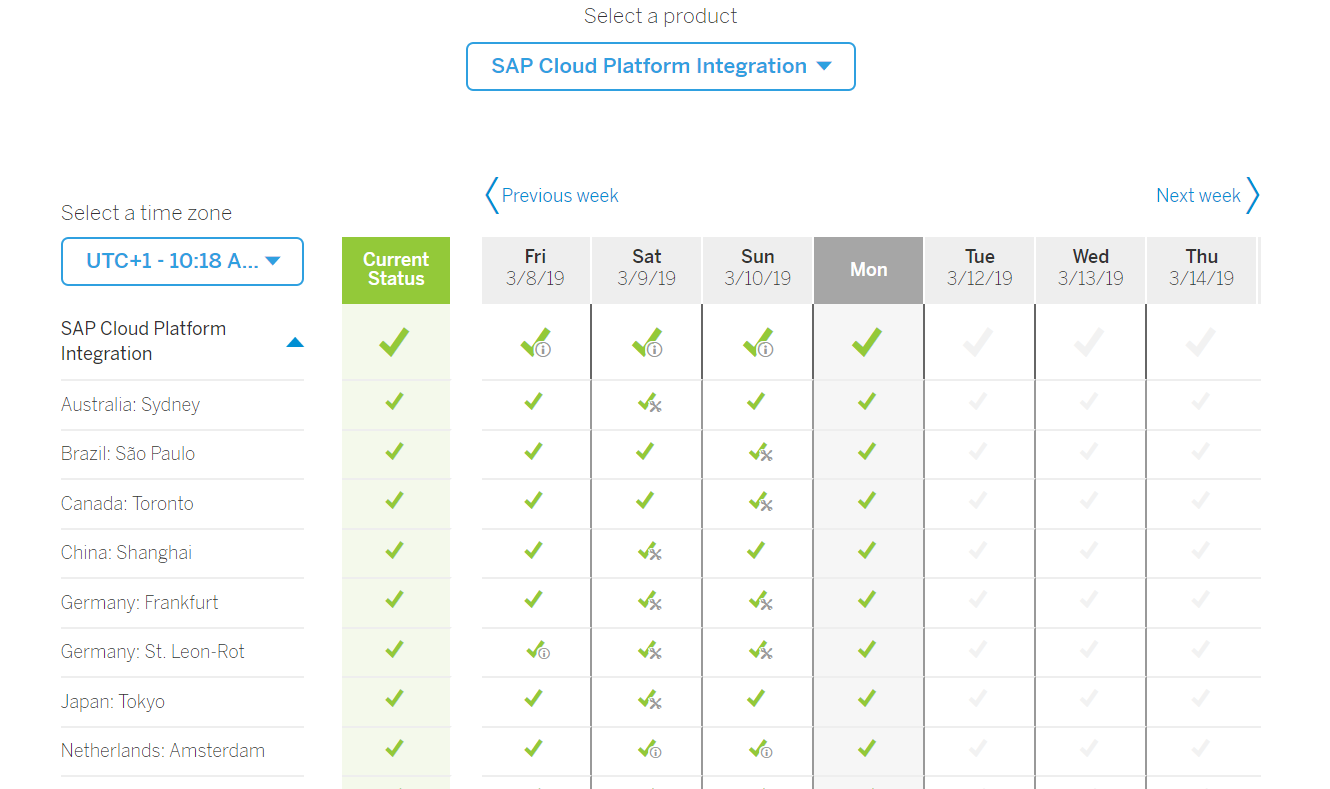Screen dimensions: 1330x789
Task: Click Current Status checkmark for Australia: Sydney
Action: point(394,401)
